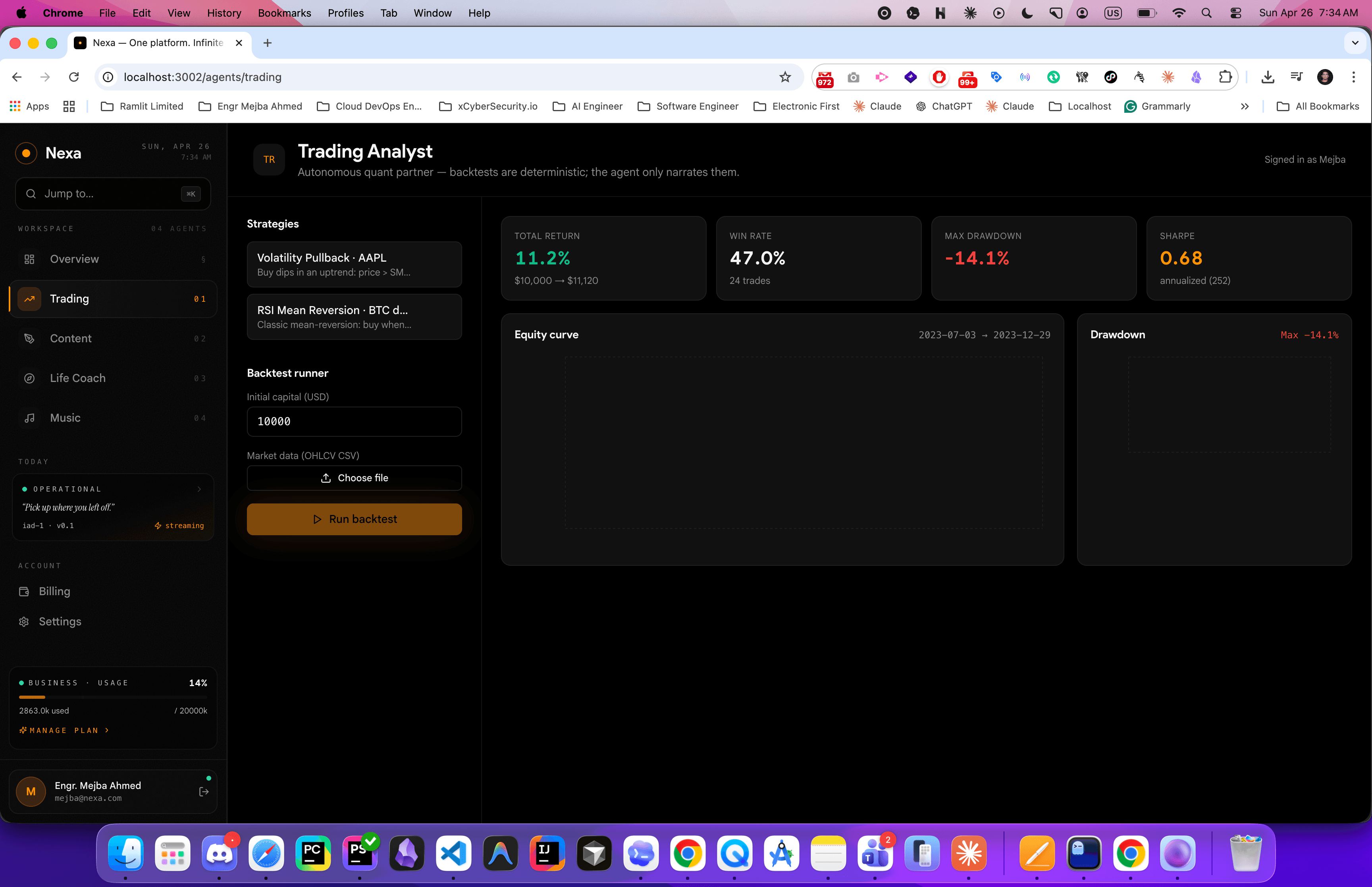Open the Profiles menu

[x=345, y=13]
